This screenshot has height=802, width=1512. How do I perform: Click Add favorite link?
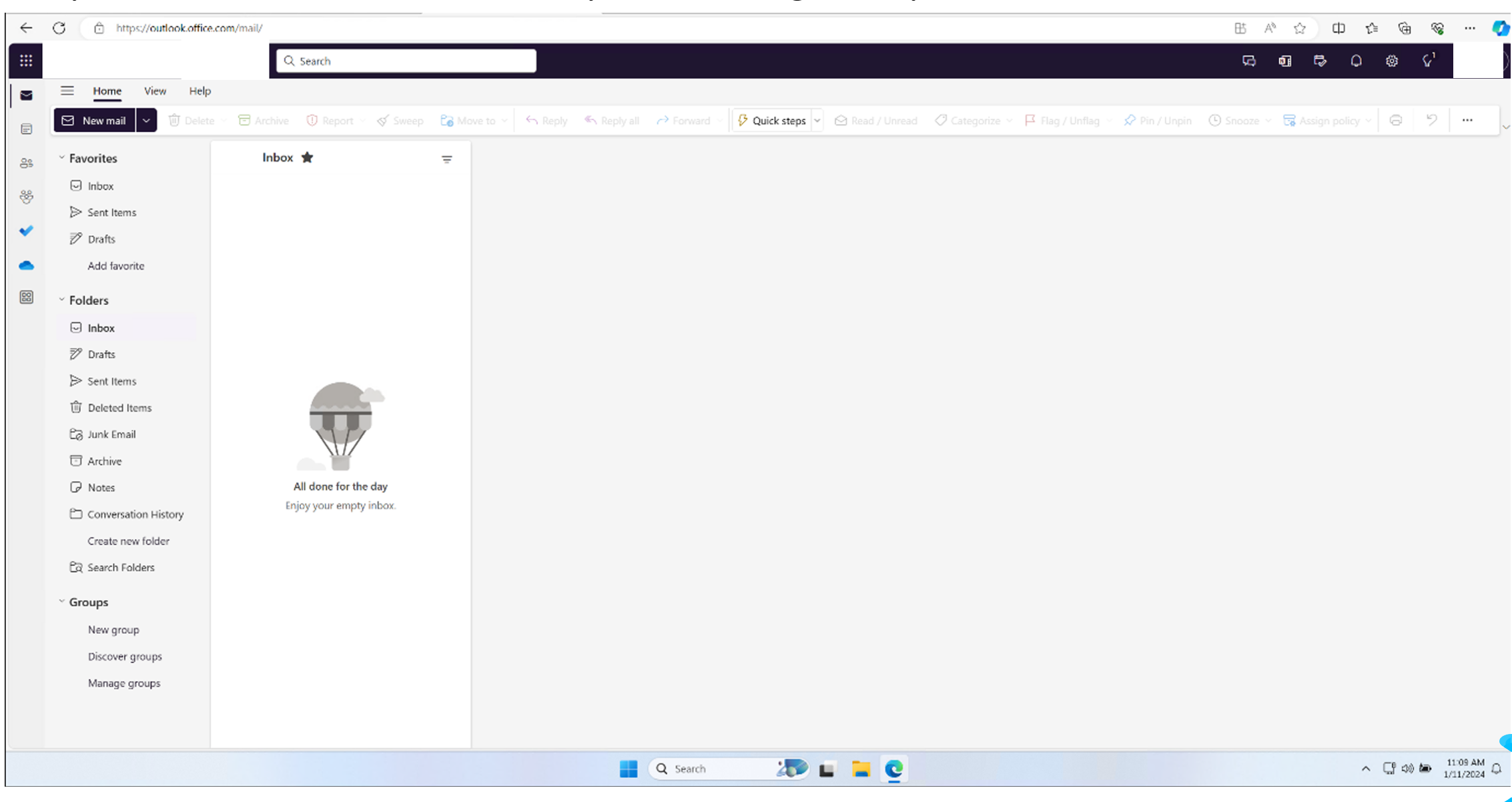point(115,266)
